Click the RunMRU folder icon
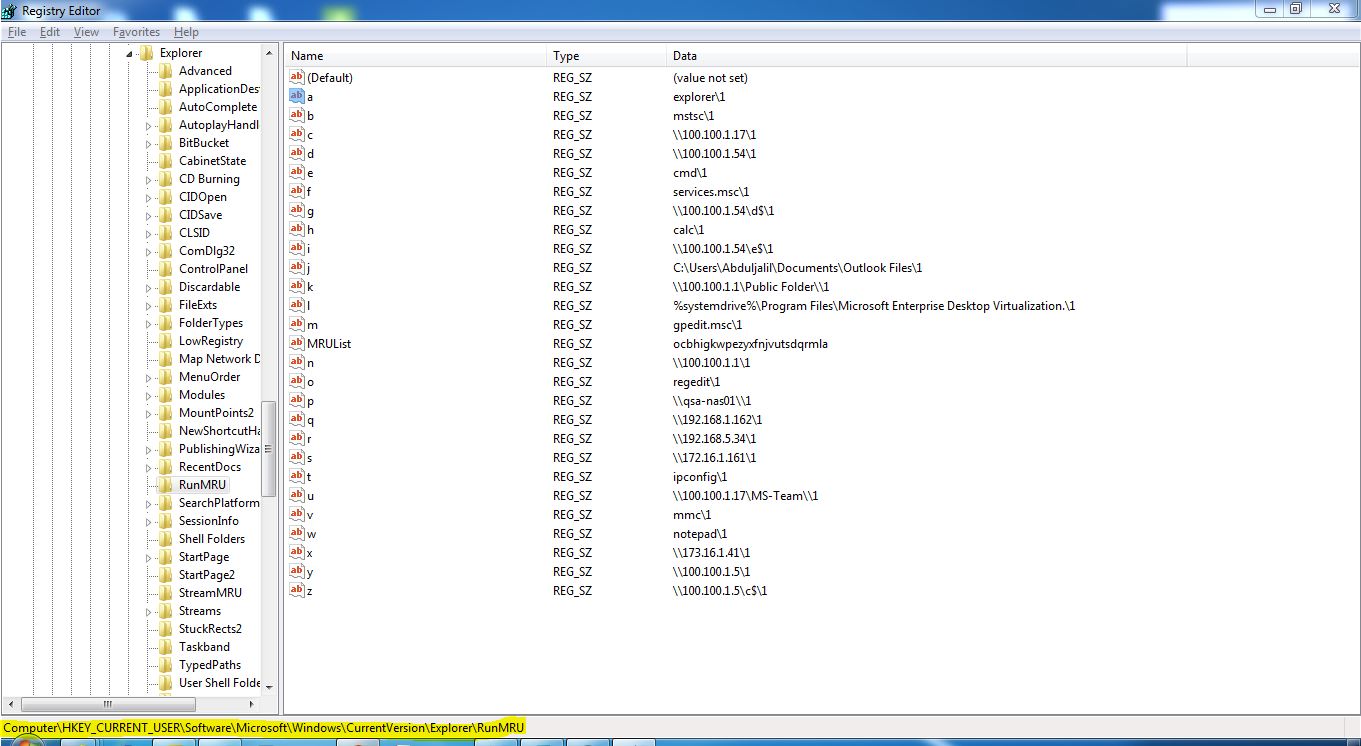1361x746 pixels. 165,485
